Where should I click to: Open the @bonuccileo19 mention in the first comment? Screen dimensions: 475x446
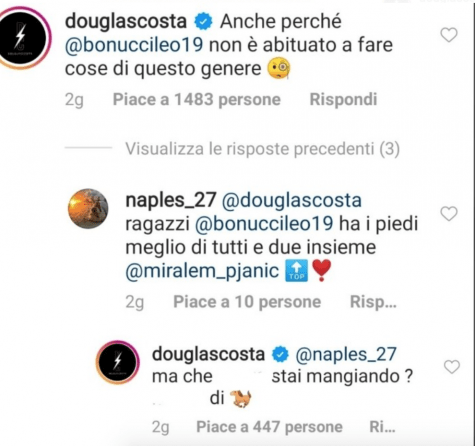coord(134,45)
